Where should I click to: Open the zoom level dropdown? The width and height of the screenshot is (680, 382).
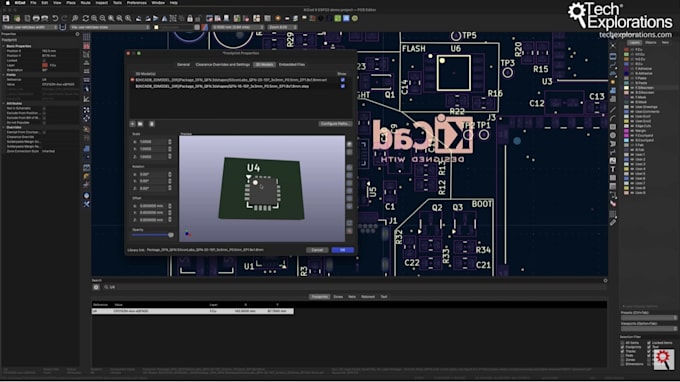point(282,27)
